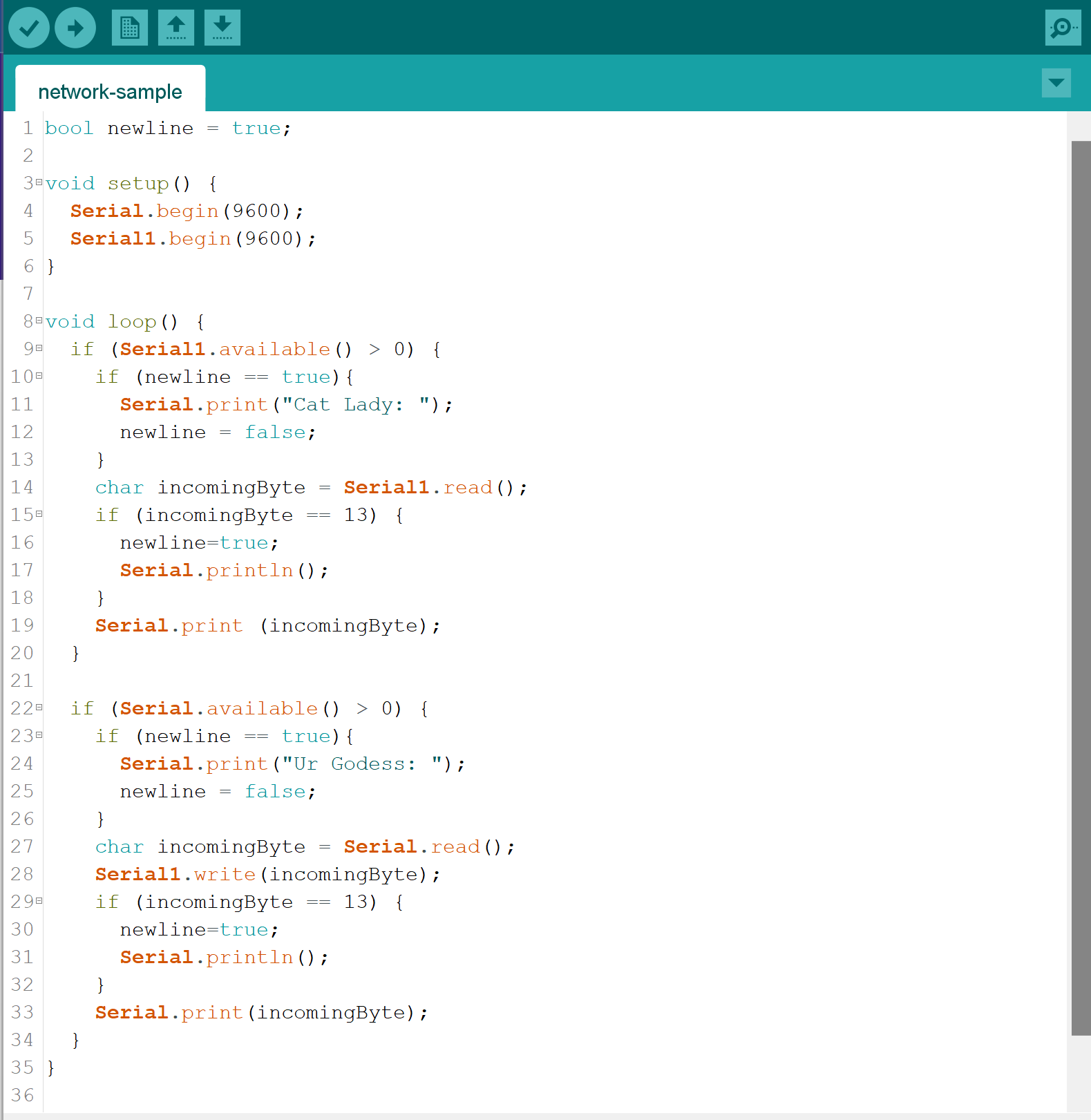Open the Serial Monitor magnifier icon
The image size is (1091, 1120).
pos(1063,28)
